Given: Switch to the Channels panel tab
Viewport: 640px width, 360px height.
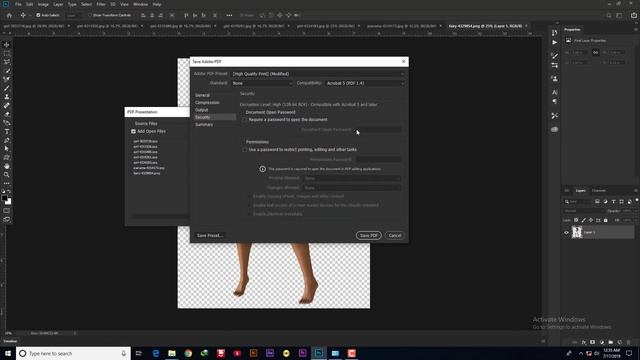Looking at the screenshot, I should click(599, 191).
